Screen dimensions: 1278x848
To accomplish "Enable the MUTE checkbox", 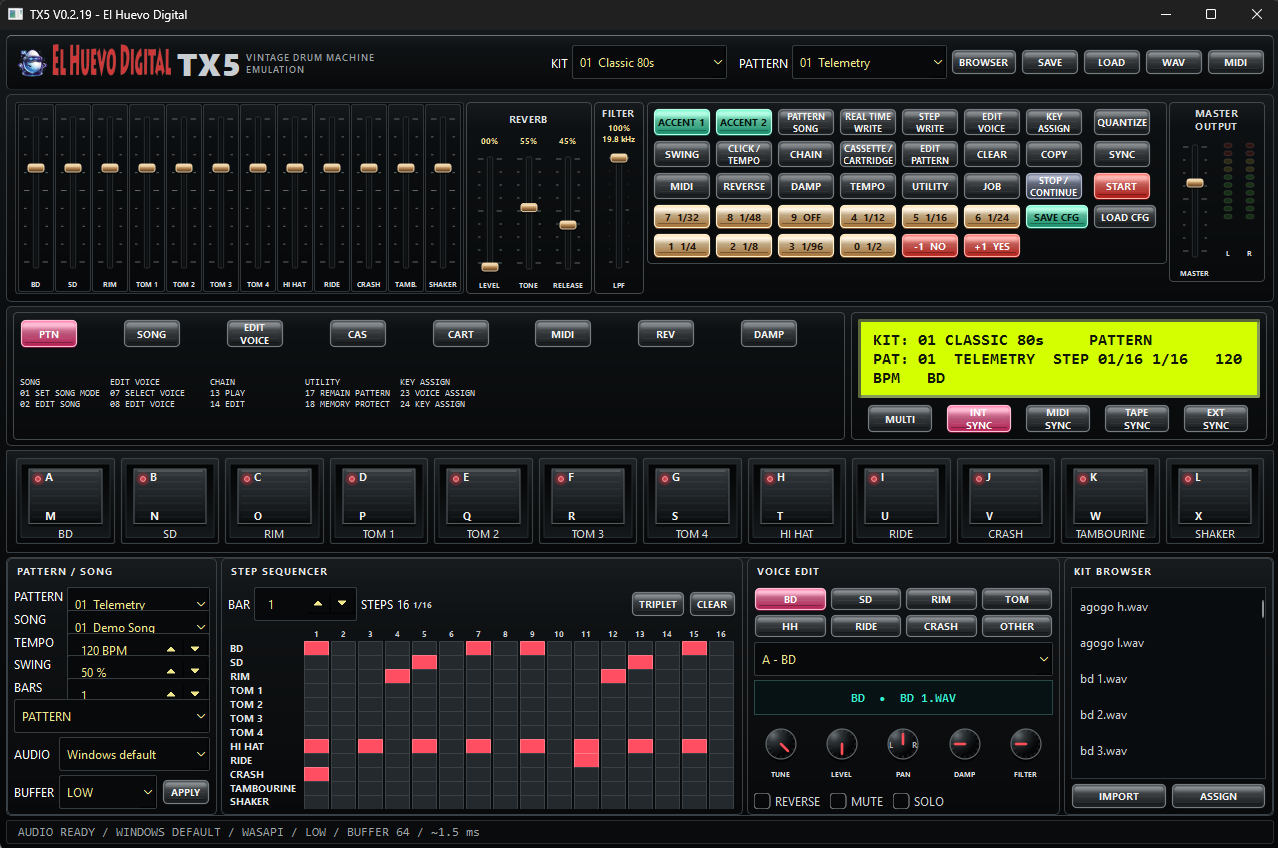I will (838, 801).
